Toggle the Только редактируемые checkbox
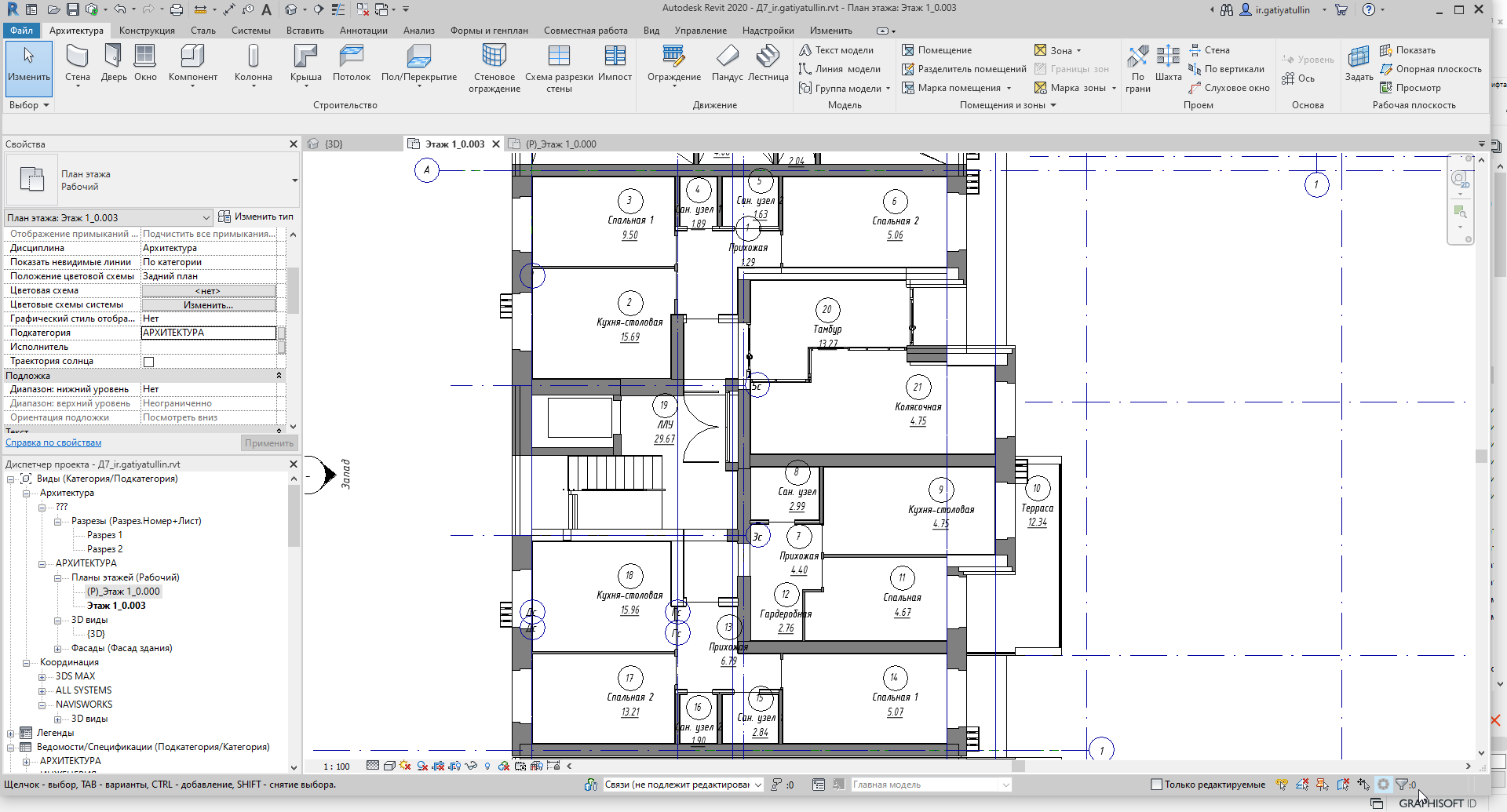This screenshot has height=812, width=1507. pos(1155,785)
